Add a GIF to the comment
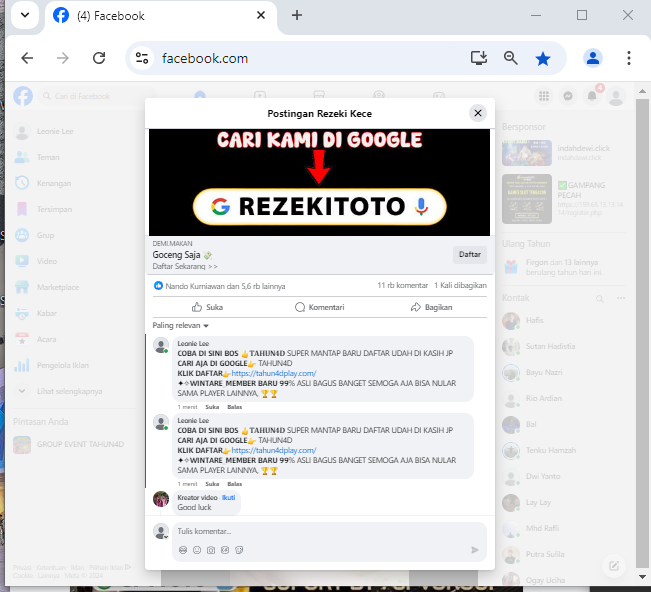This screenshot has width=651, height=592. tap(225, 550)
